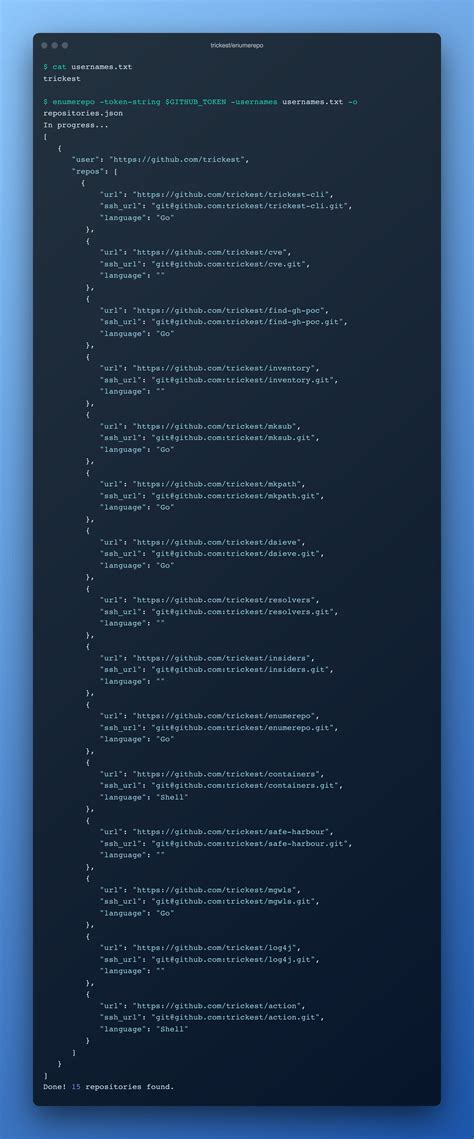
Task: Click the trickest/enumerepo window title
Action: 237,45
